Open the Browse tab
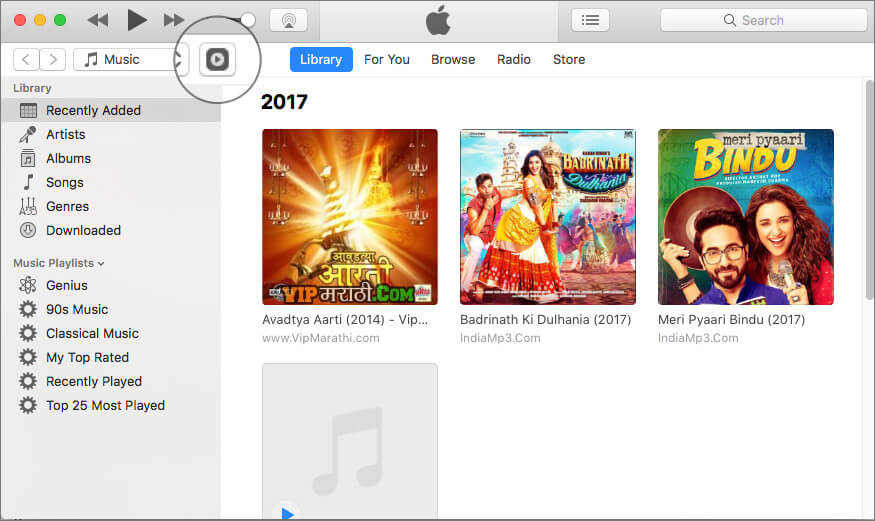 [x=453, y=60]
